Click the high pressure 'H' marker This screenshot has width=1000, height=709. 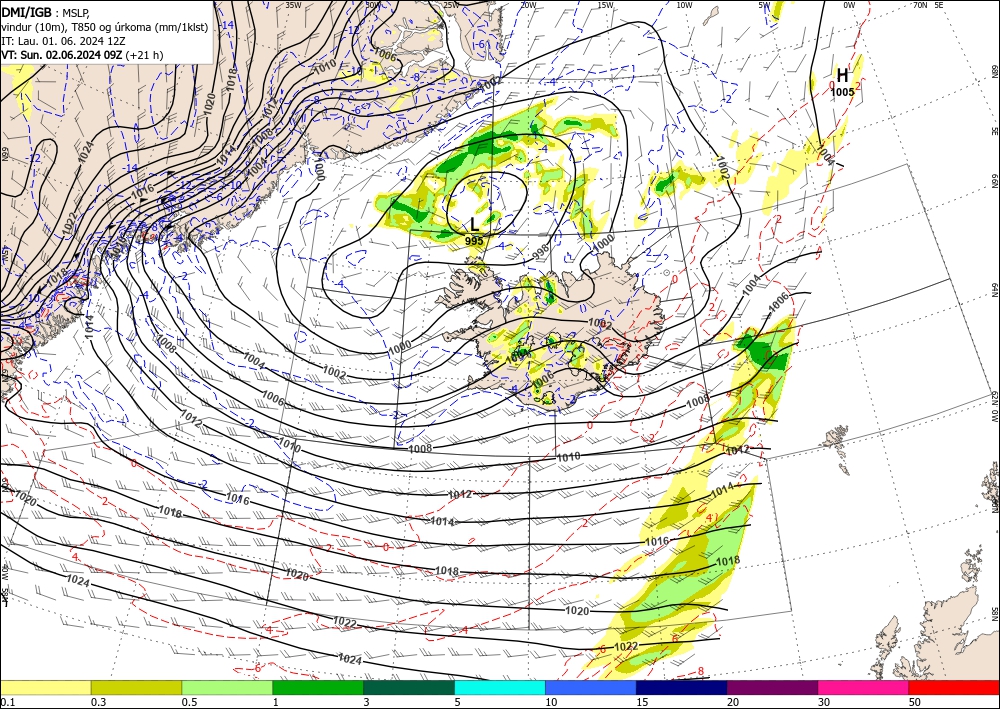pyautogui.click(x=842, y=75)
